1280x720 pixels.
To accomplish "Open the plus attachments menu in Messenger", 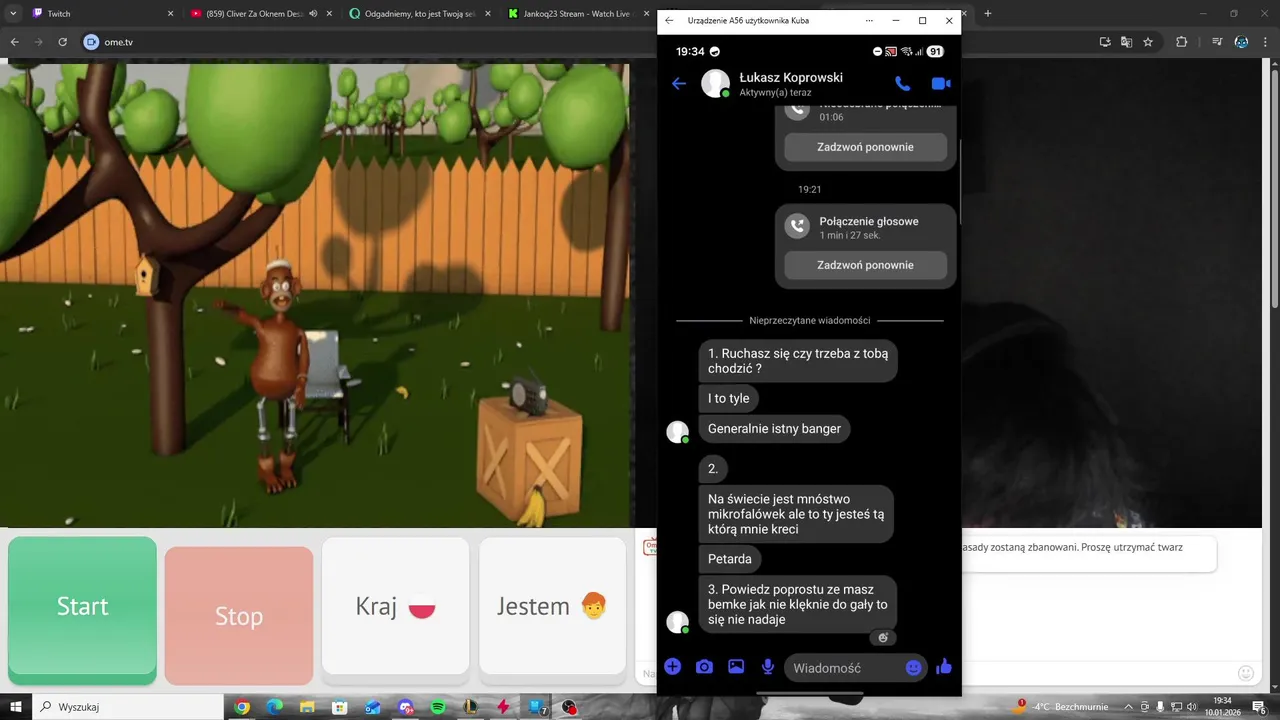I will (x=673, y=666).
